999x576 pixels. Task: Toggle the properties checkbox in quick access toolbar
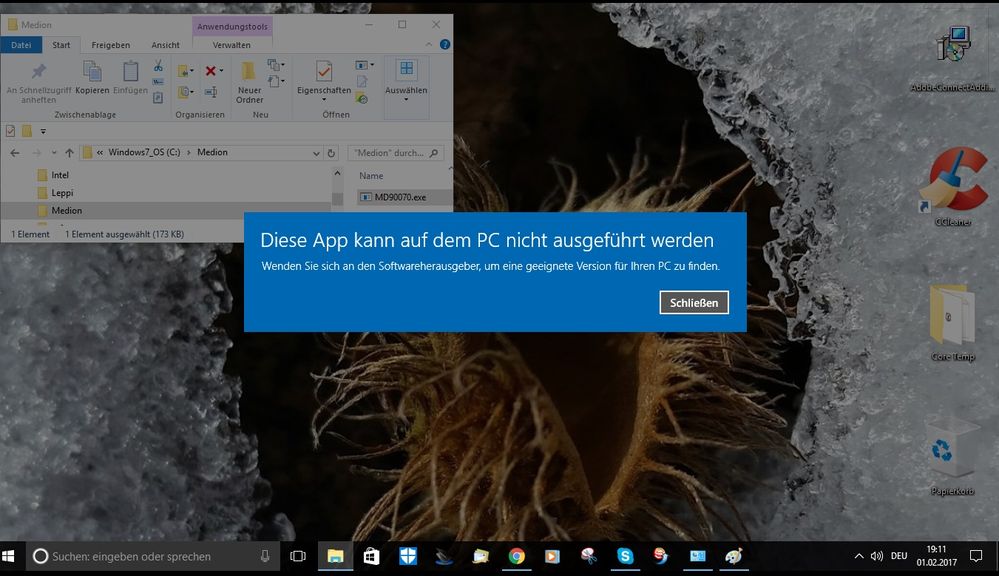pos(11,131)
